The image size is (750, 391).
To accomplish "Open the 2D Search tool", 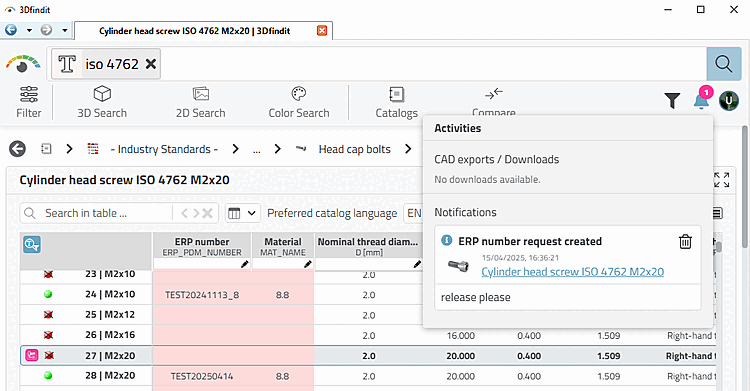I will (x=200, y=102).
